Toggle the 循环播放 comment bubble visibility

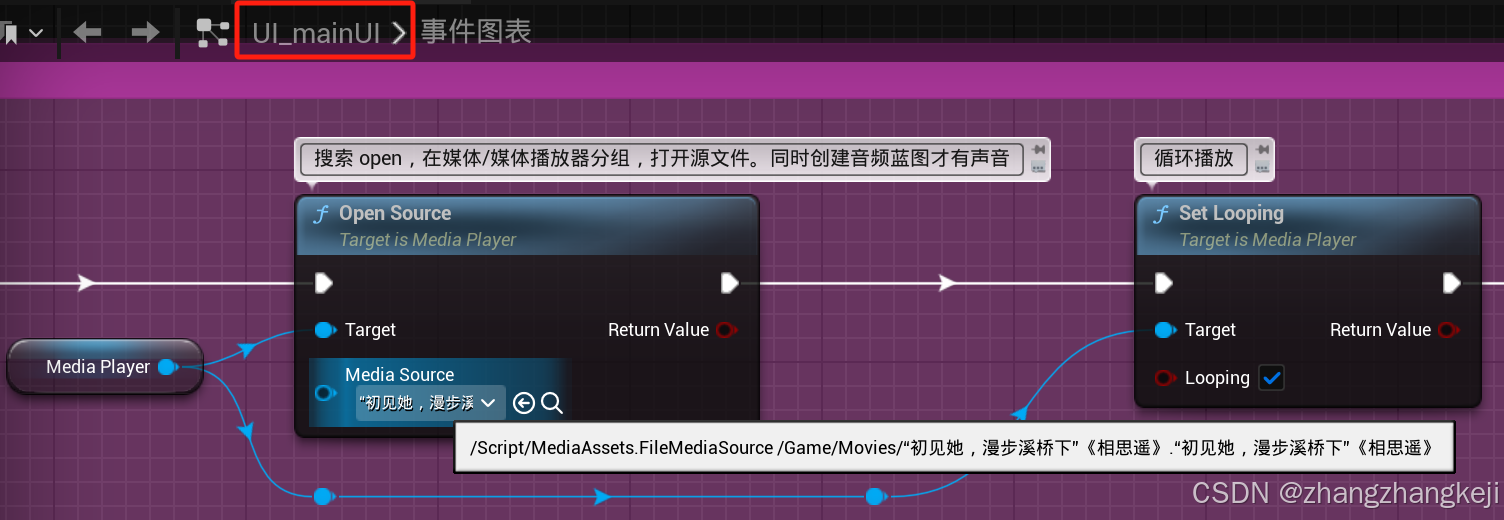pyautogui.click(x=1262, y=168)
